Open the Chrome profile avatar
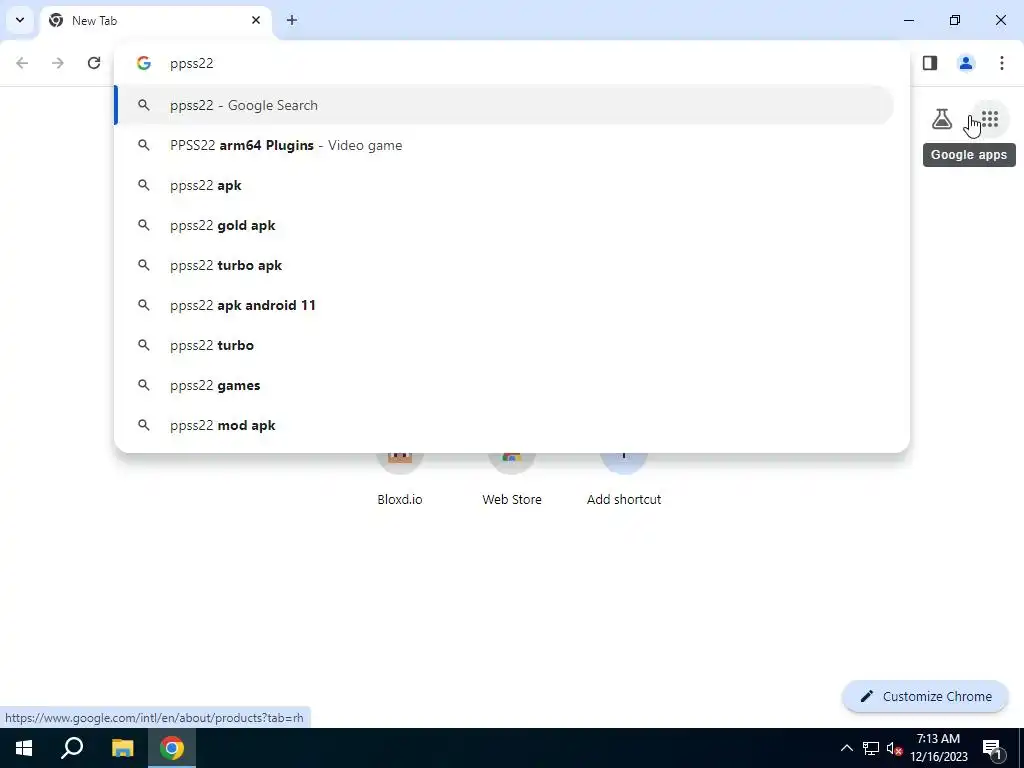 point(966,63)
